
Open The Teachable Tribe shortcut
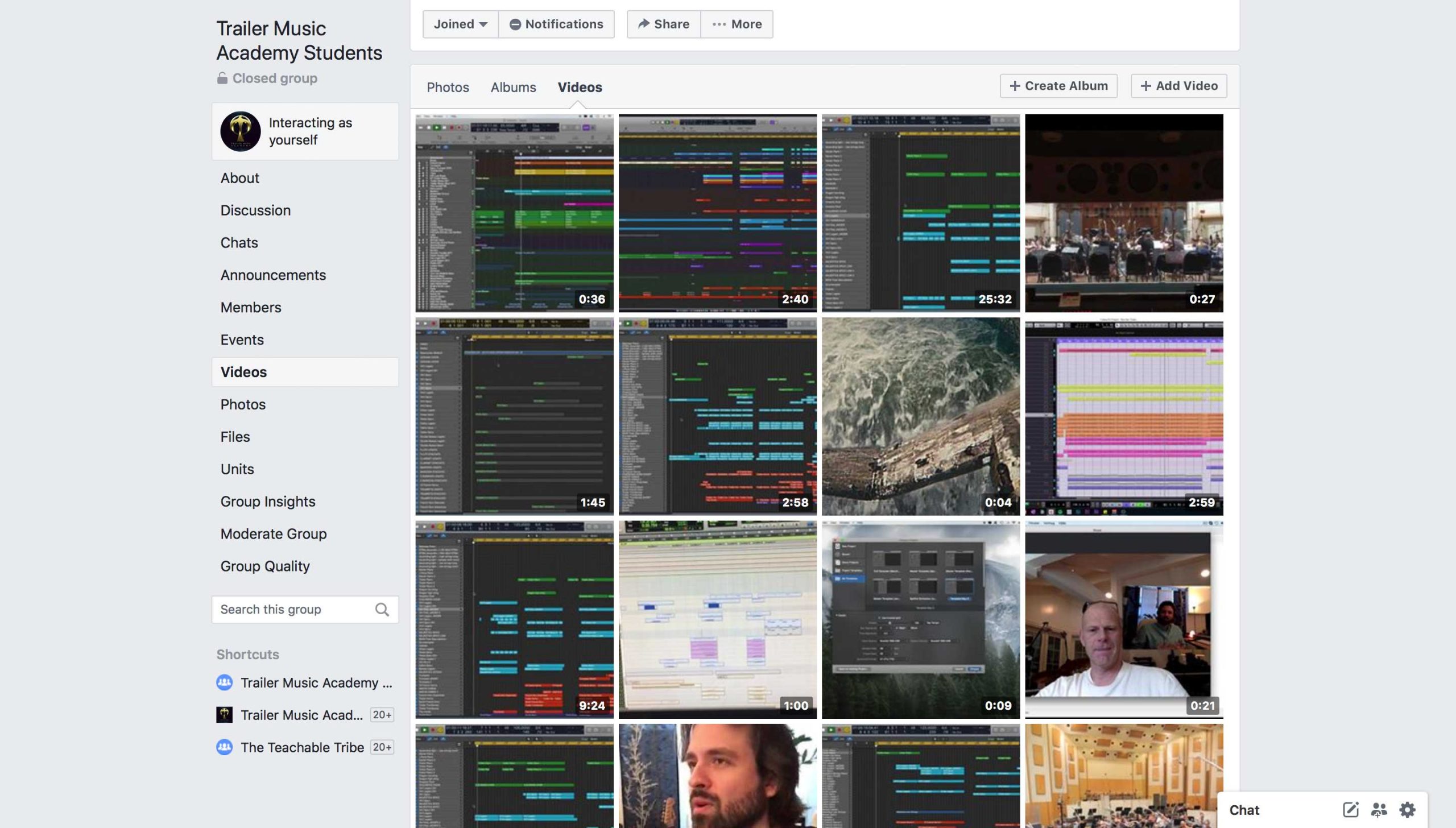[x=301, y=747]
